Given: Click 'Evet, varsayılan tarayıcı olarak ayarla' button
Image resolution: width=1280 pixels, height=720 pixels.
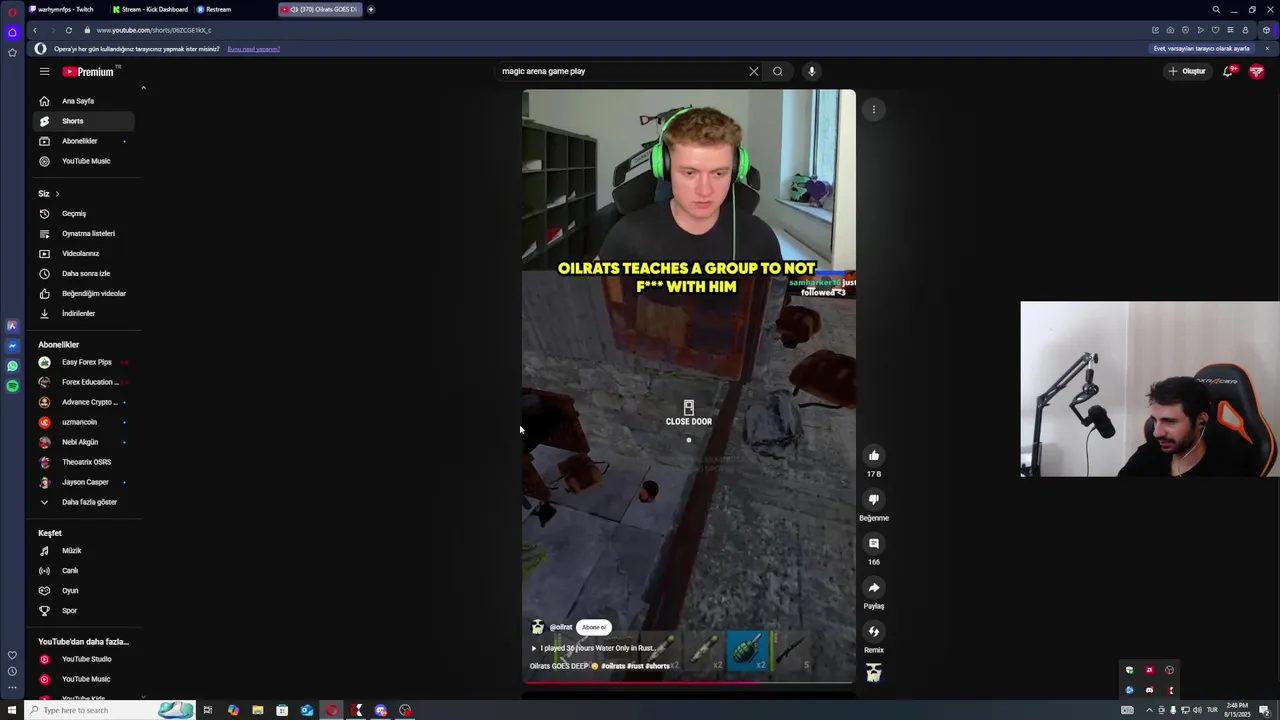Looking at the screenshot, I should 1201,48.
